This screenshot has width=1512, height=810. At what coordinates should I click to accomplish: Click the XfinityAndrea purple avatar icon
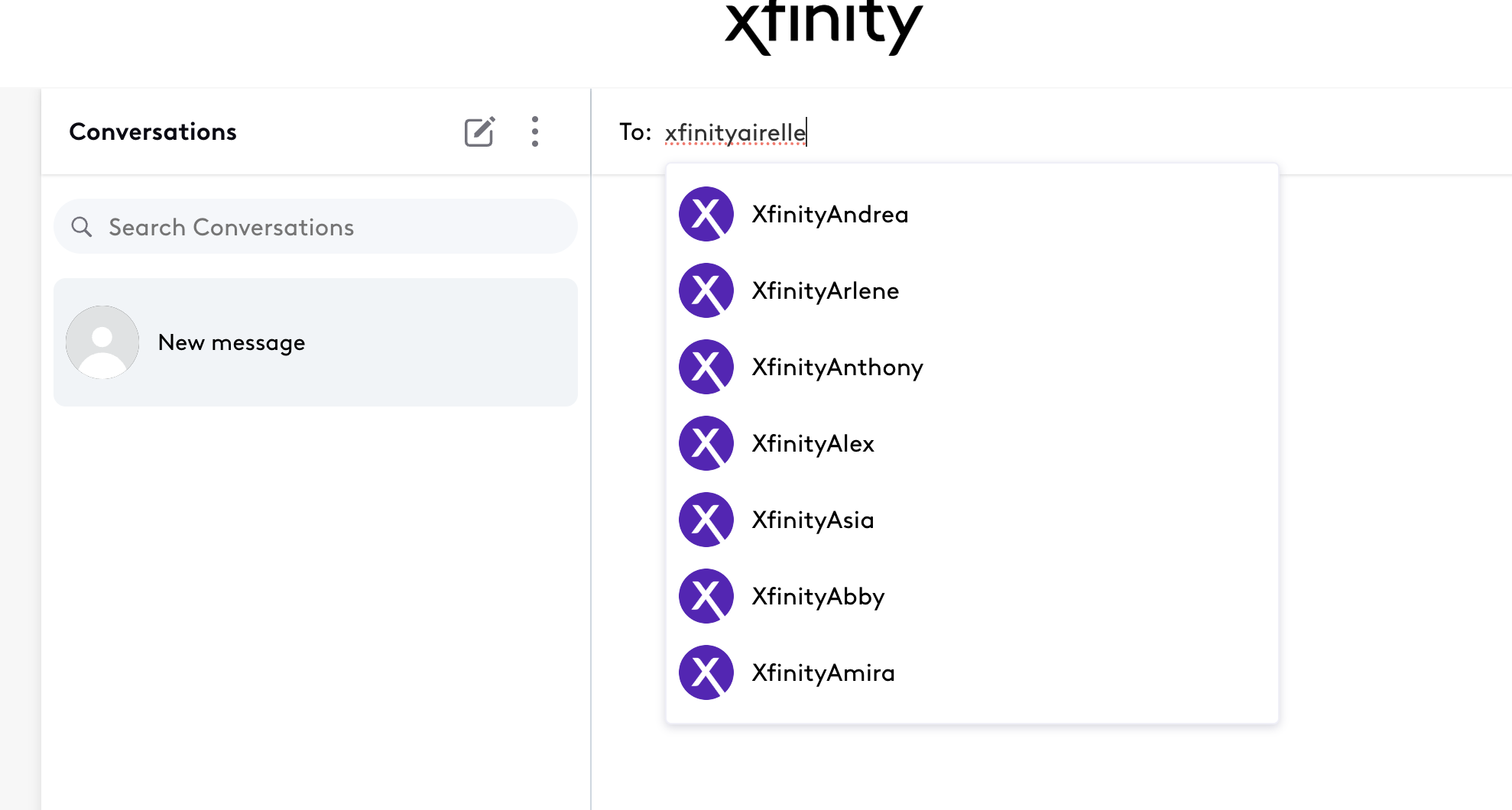pyautogui.click(x=706, y=214)
